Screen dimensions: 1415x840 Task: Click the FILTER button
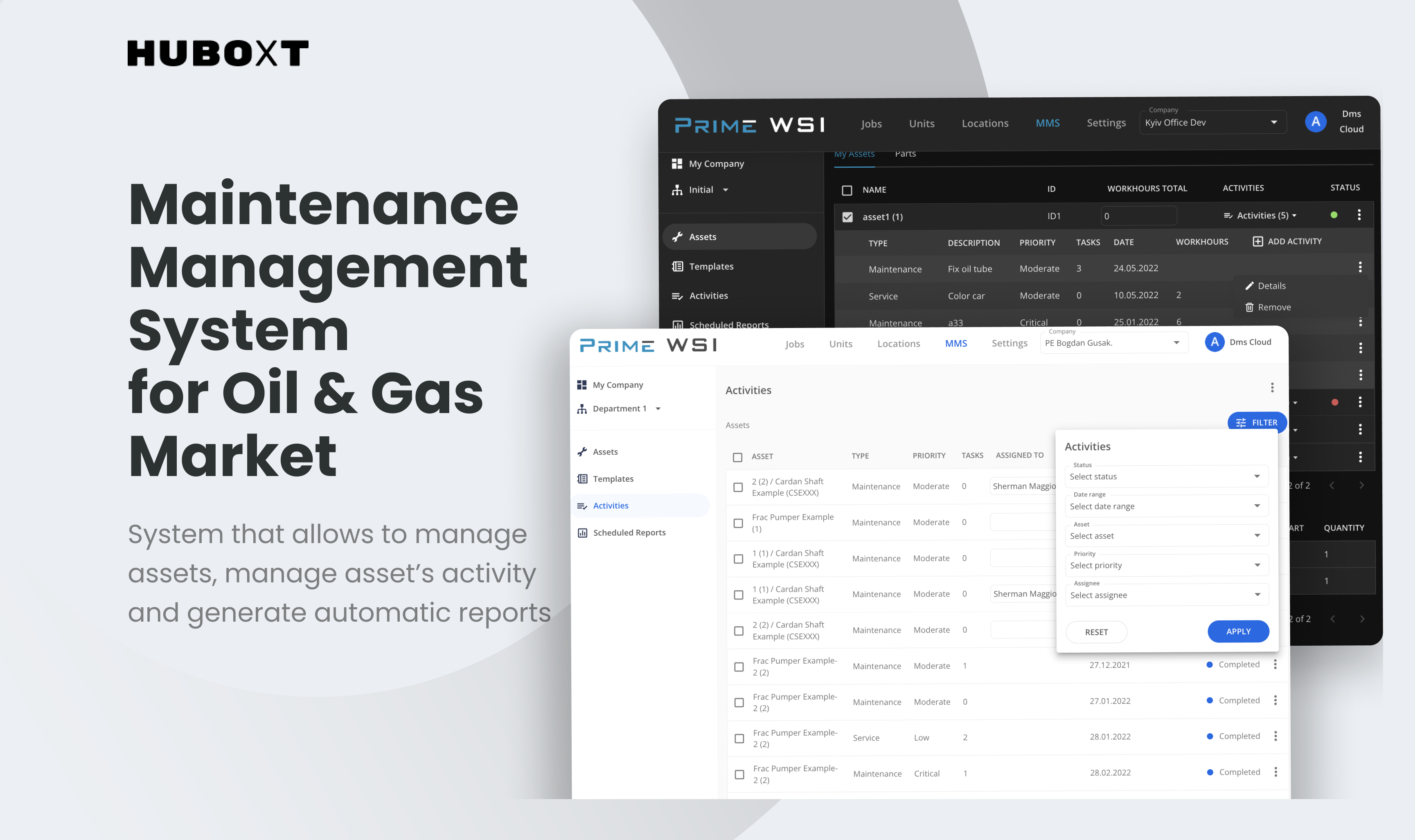coord(1257,422)
